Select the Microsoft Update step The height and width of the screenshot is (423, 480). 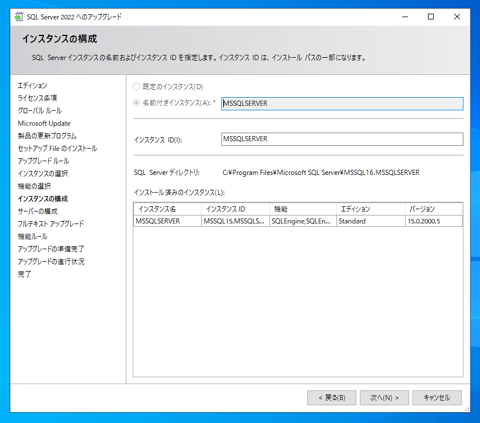44,123
